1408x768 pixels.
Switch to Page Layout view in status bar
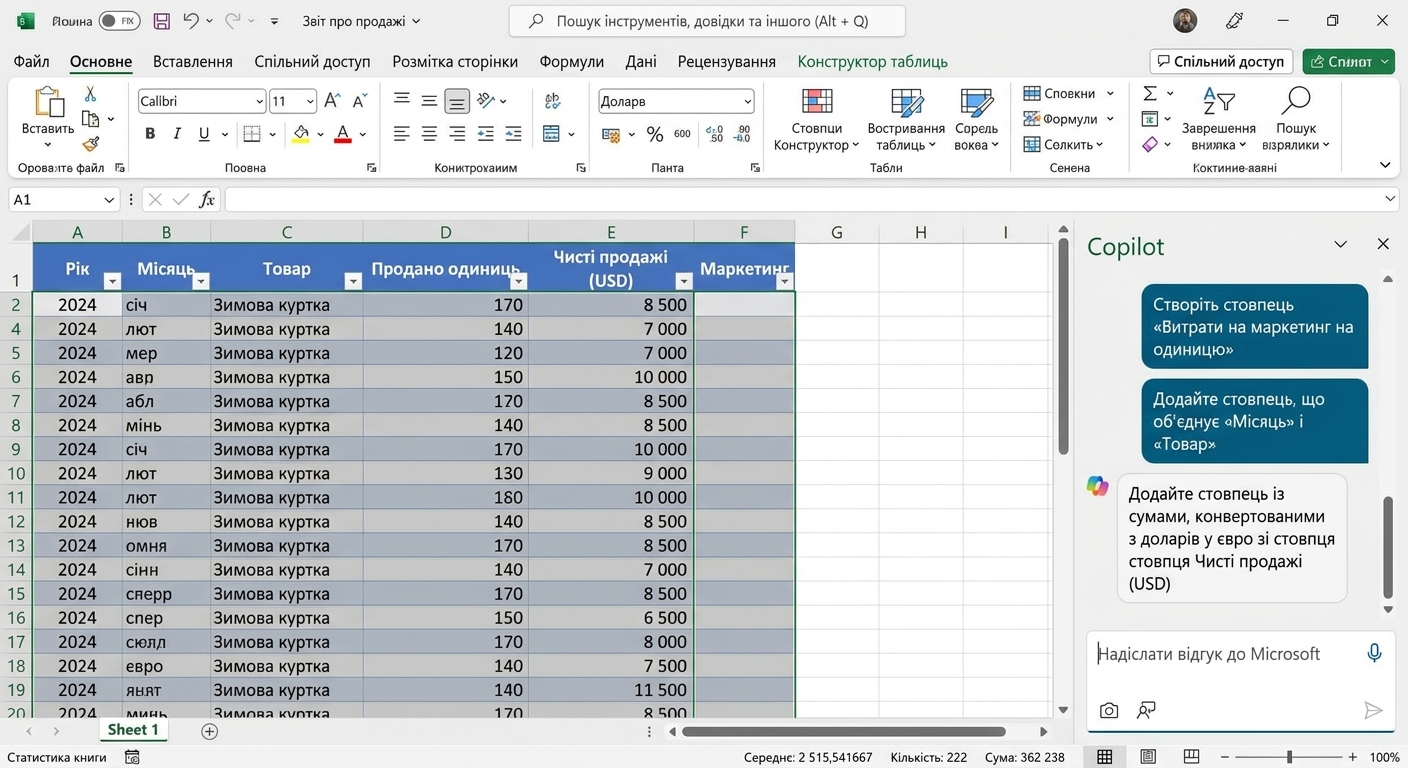(x=1148, y=757)
